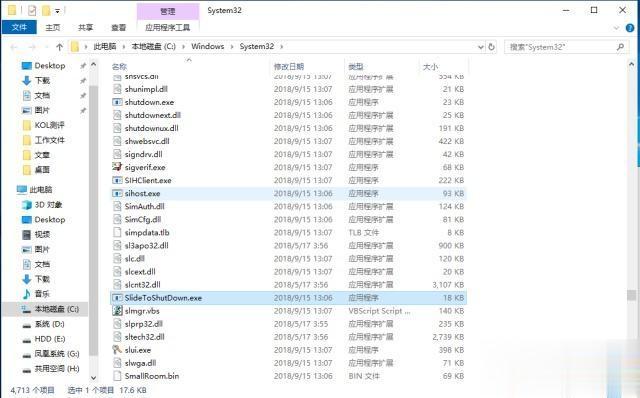Open KOL测评 folder in sidebar

[x=49, y=125]
